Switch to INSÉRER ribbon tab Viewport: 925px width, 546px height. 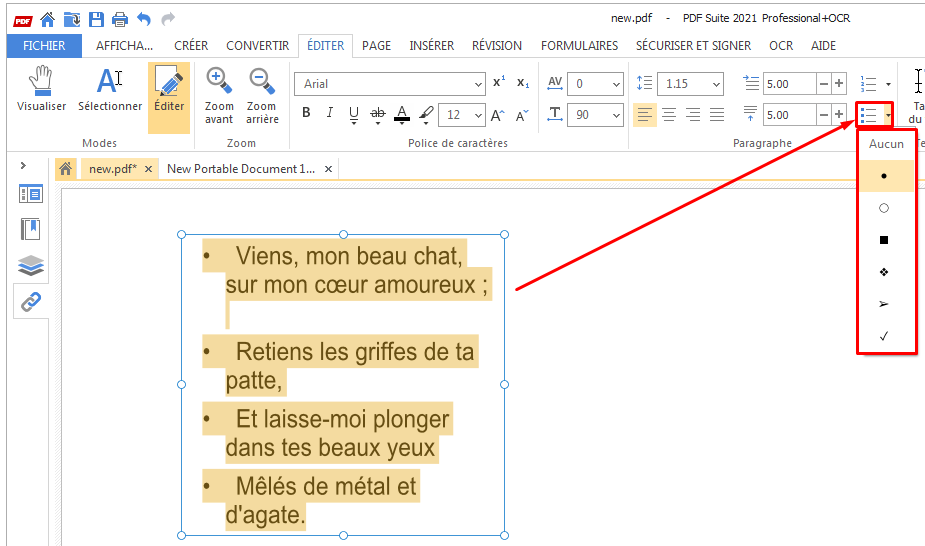(432, 46)
